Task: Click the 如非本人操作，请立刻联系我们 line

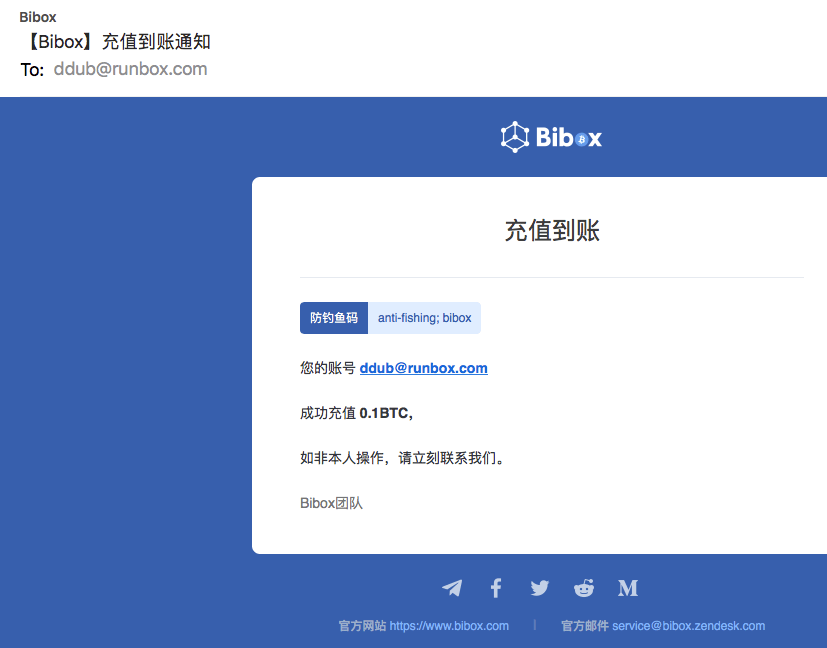Action: tap(403, 458)
